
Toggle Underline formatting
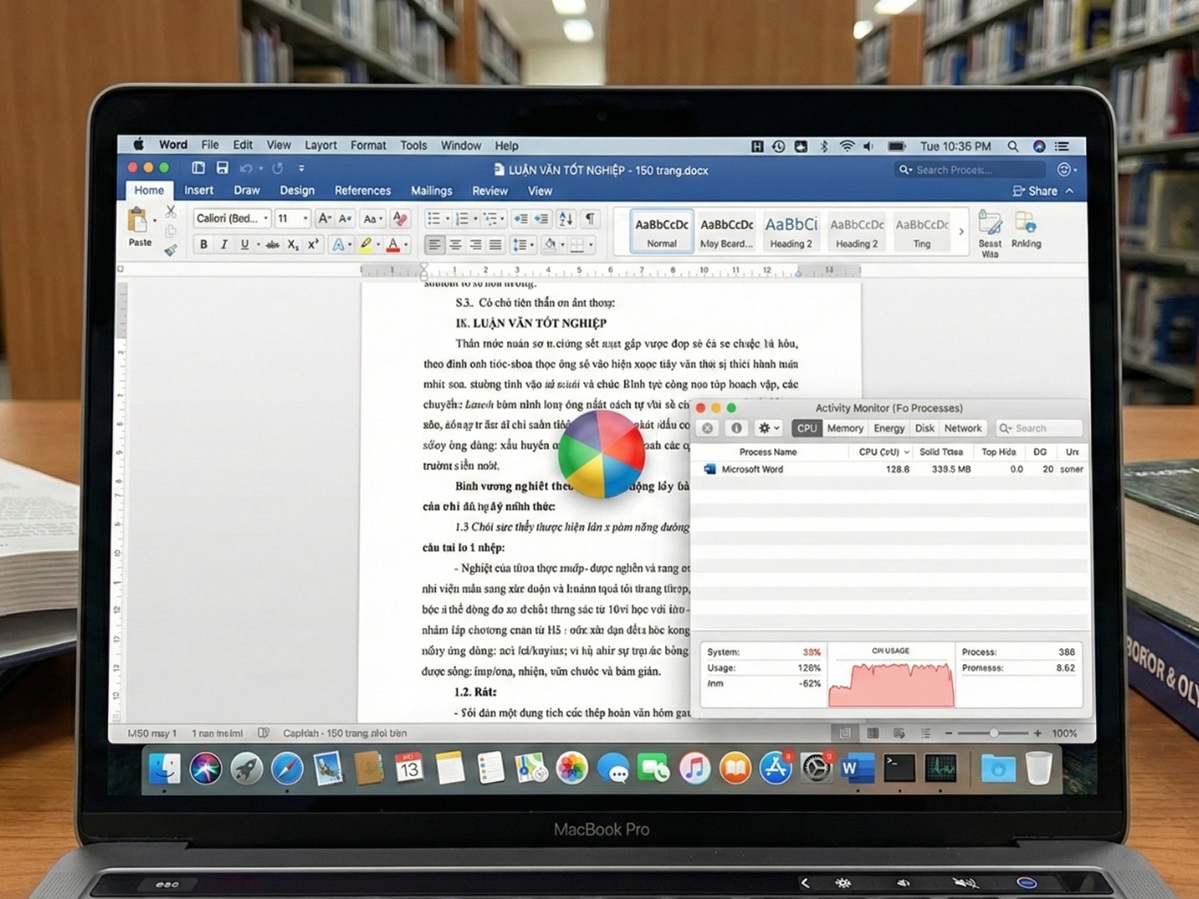point(245,245)
